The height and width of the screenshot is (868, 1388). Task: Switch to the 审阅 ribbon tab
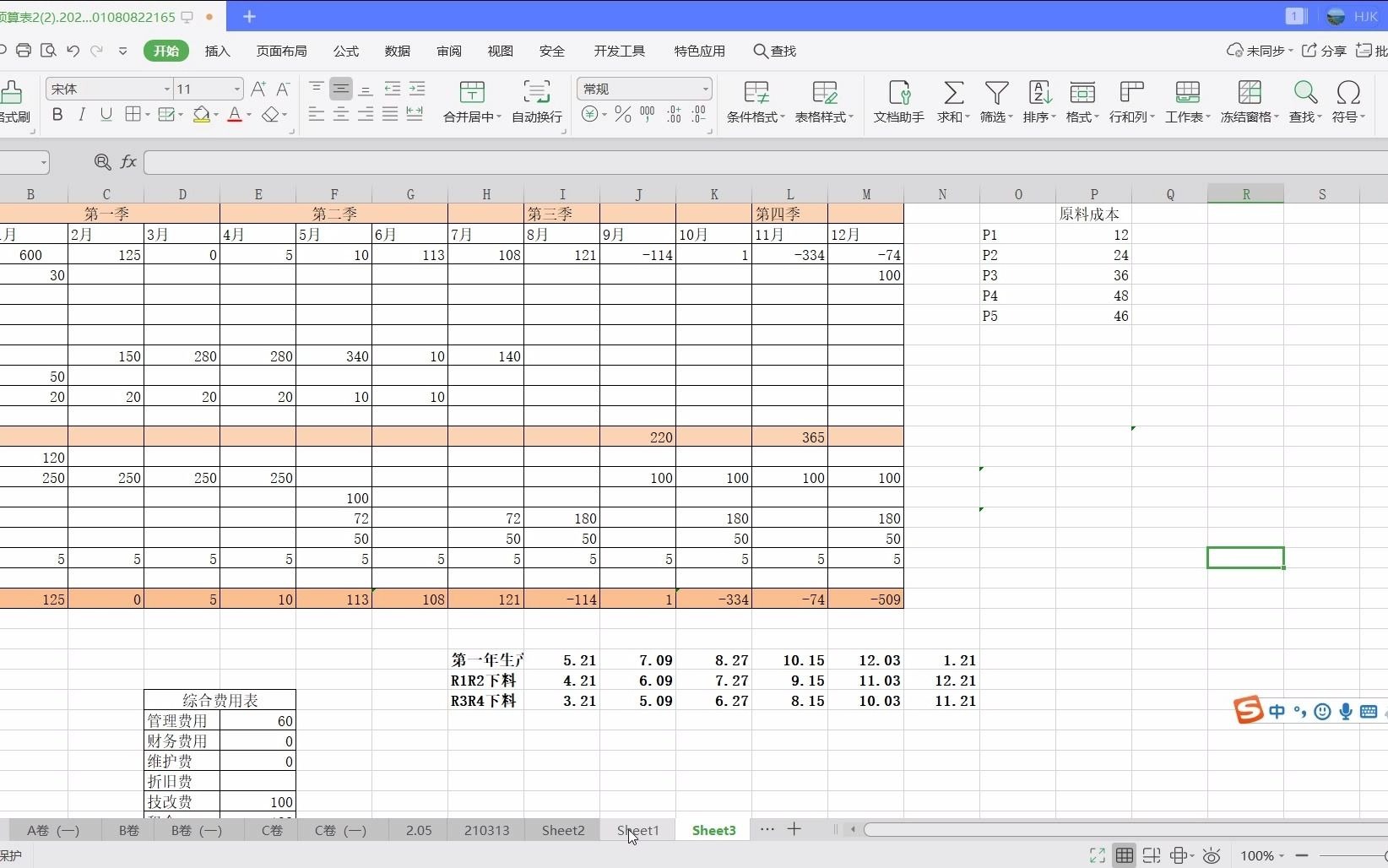click(449, 51)
